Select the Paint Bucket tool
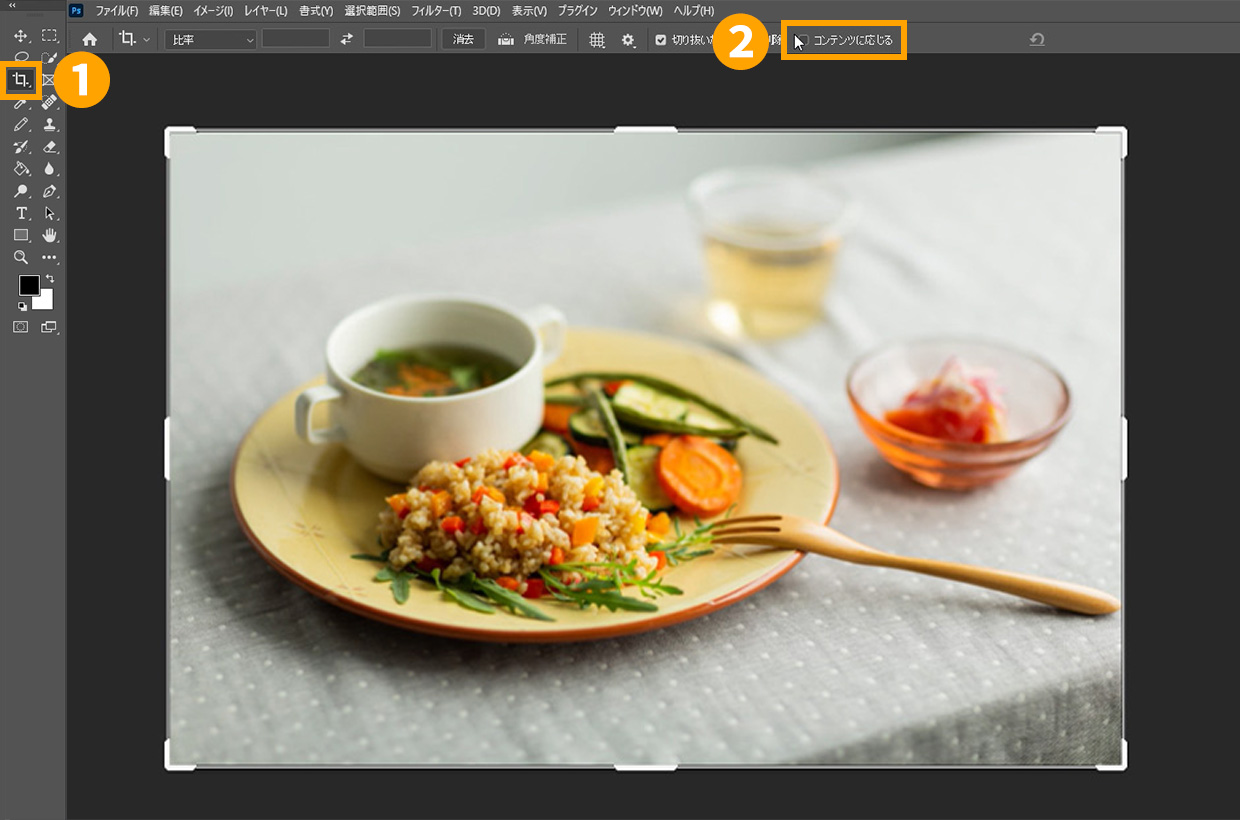The width and height of the screenshot is (1240, 820). tap(20, 168)
